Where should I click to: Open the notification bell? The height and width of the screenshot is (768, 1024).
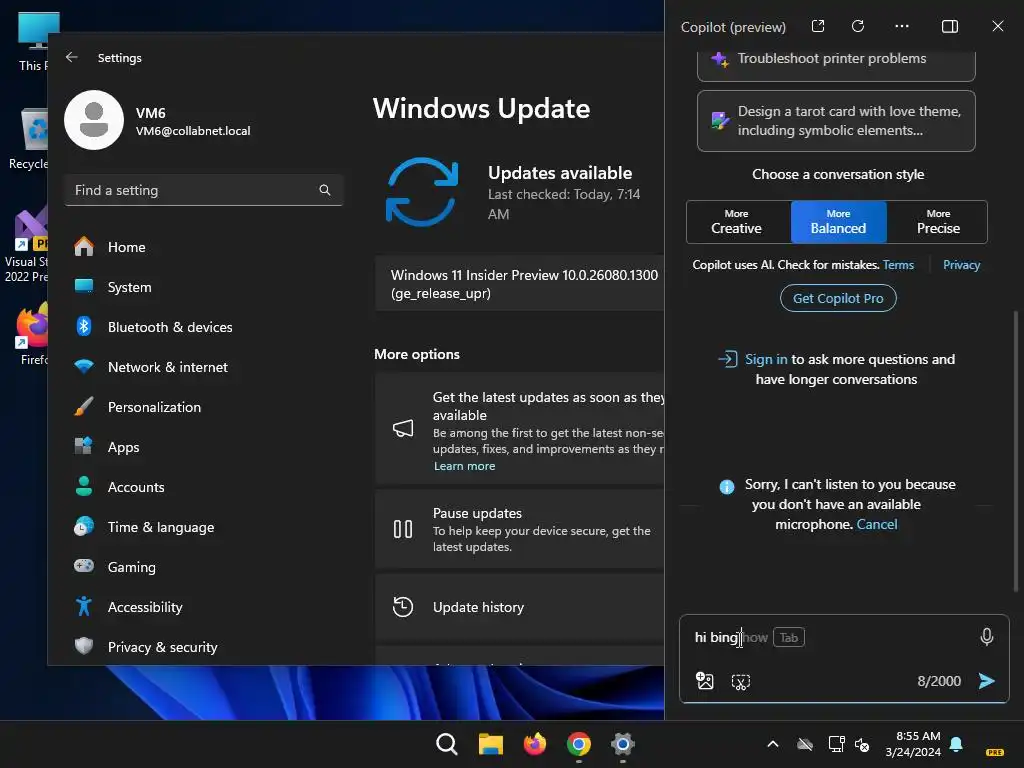tap(956, 744)
